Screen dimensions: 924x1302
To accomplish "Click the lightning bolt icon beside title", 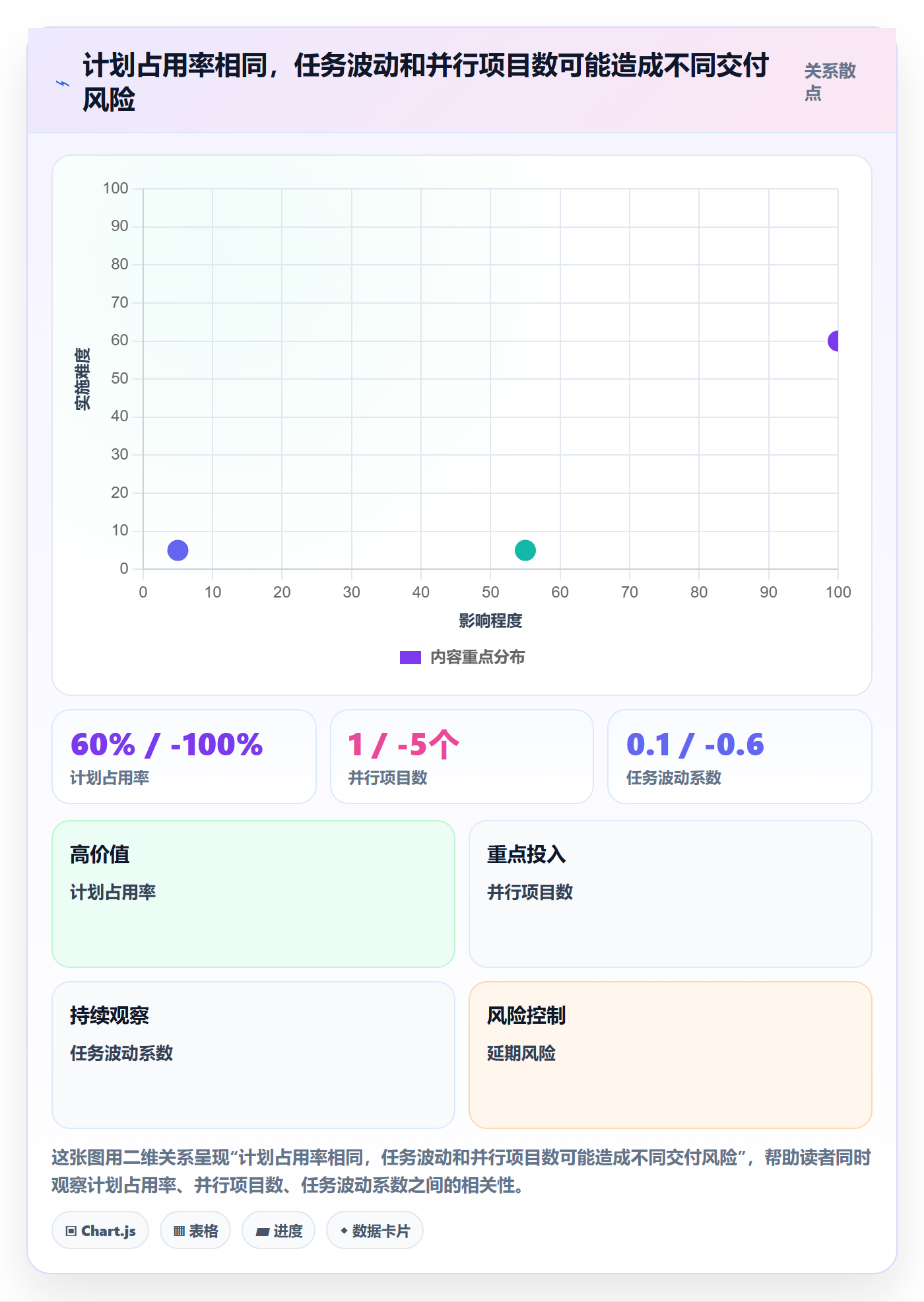I will [63, 83].
